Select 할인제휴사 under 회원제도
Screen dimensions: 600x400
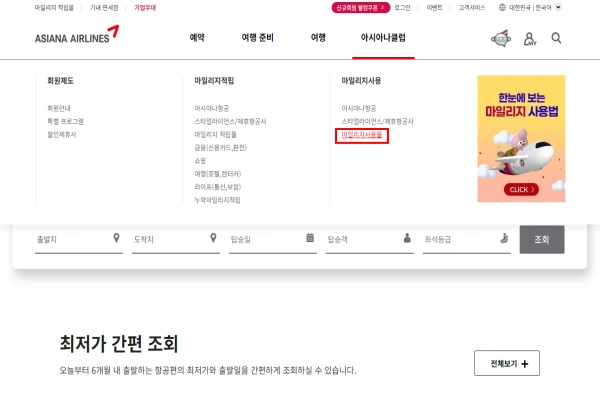pyautogui.click(x=62, y=134)
